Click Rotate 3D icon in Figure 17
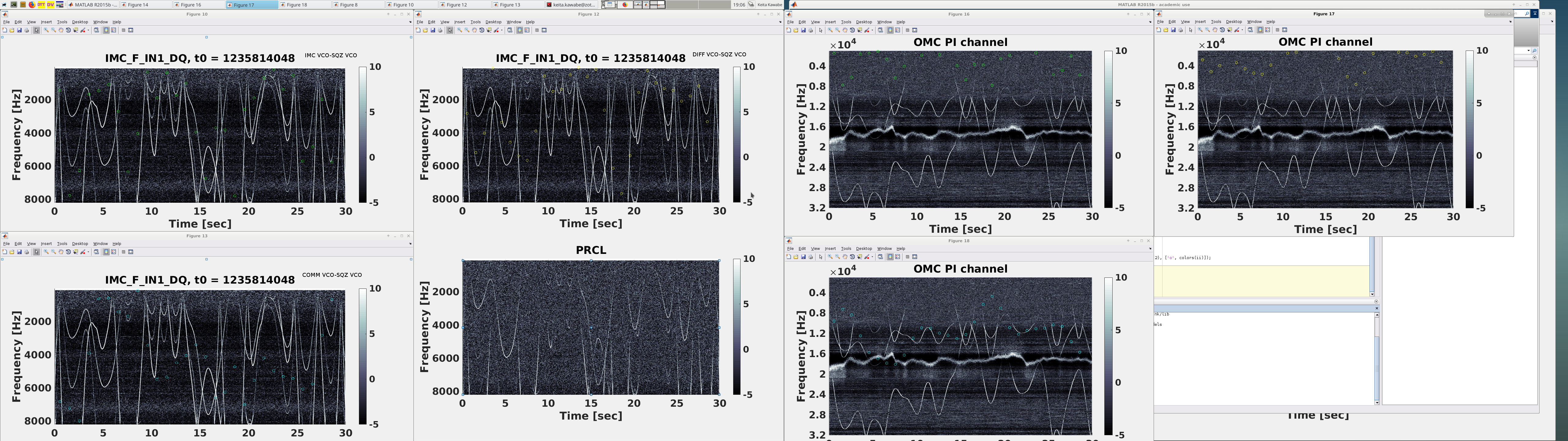Viewport: 1568px width, 441px height. (x=1222, y=30)
